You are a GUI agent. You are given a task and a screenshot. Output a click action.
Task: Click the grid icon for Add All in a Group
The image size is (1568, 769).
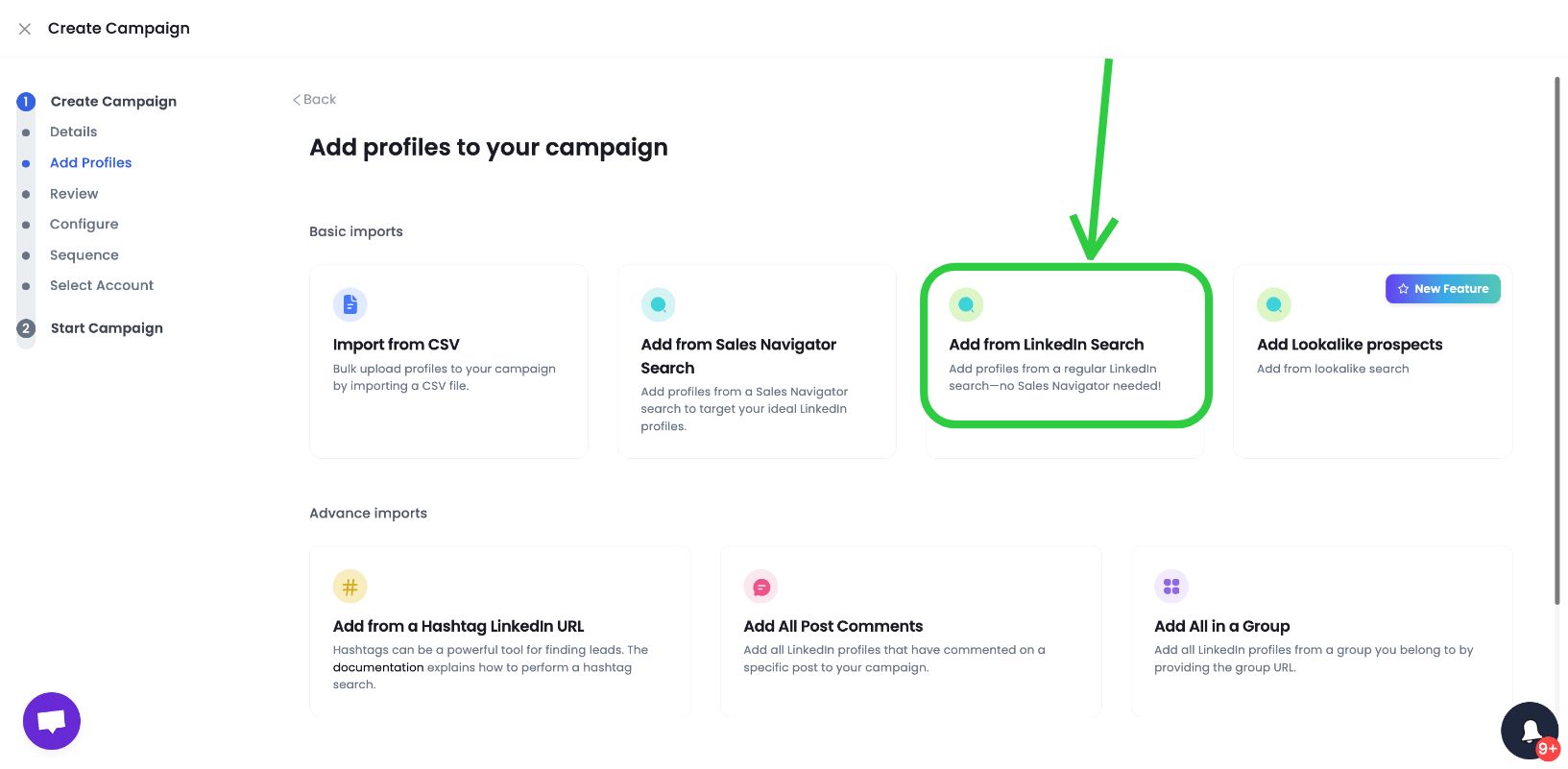pos(1171,586)
